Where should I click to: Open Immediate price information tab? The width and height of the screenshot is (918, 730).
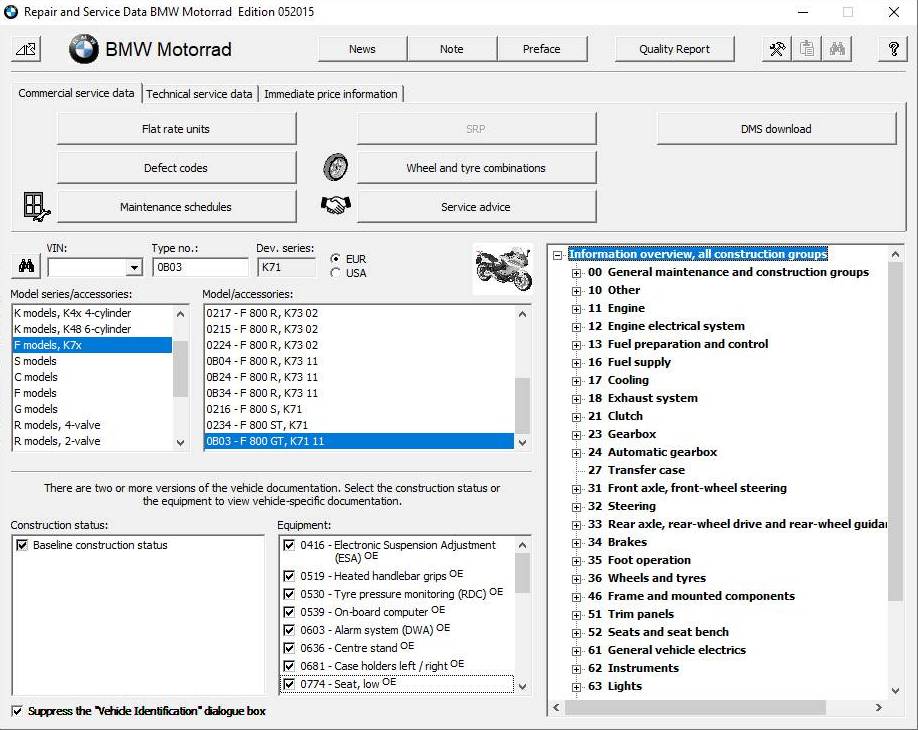[331, 94]
